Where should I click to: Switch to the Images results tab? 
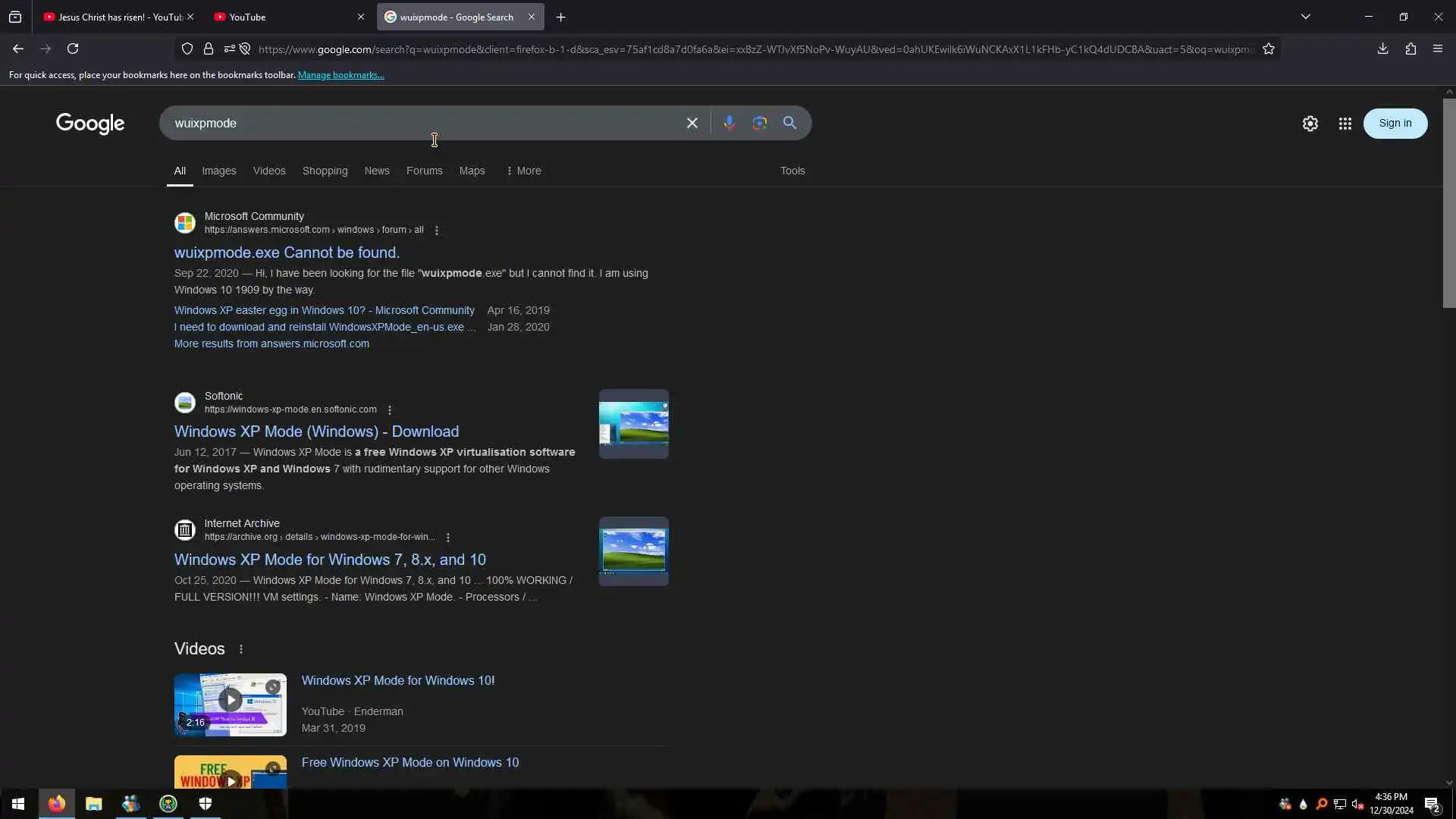pyautogui.click(x=218, y=171)
